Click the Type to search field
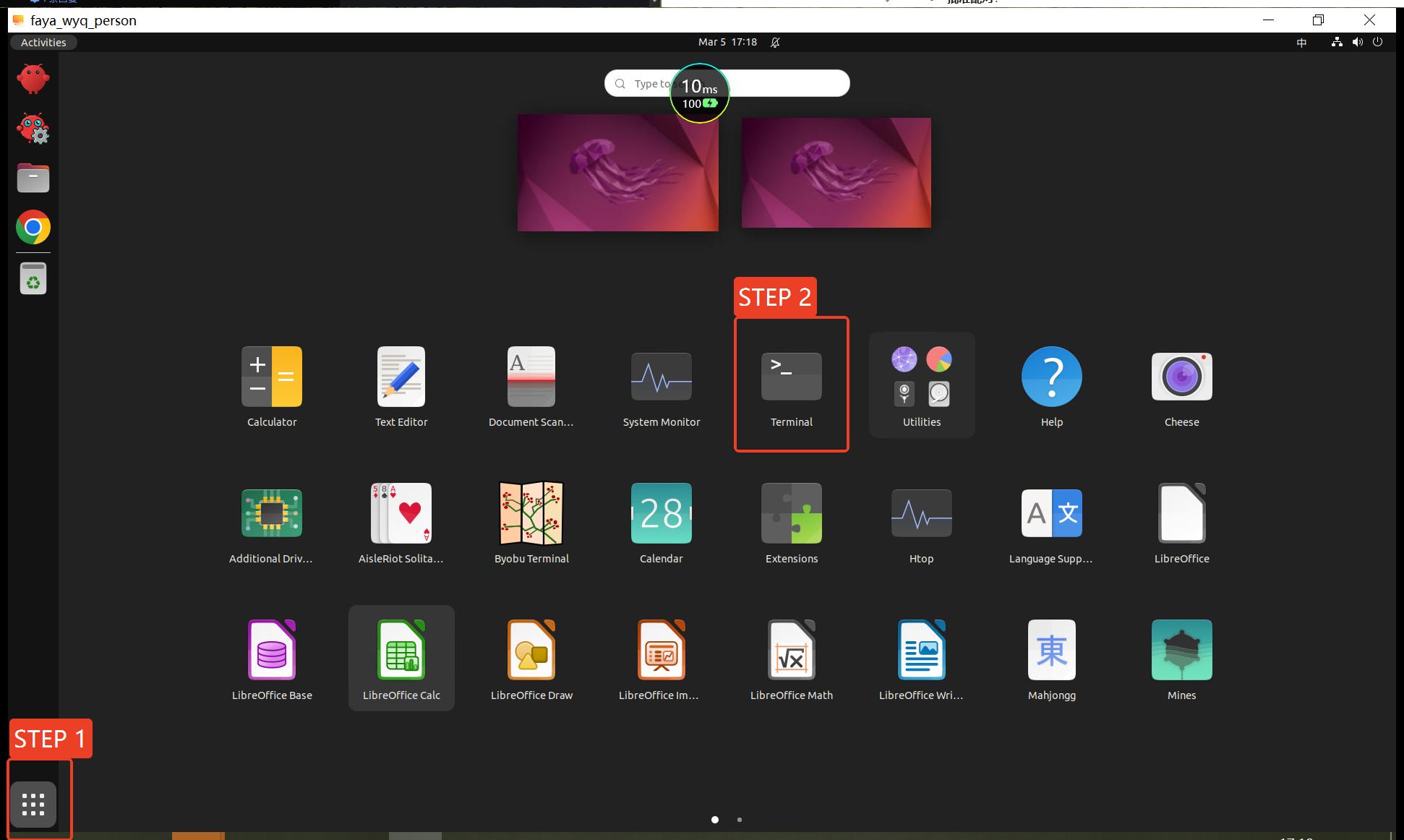Image resolution: width=1404 pixels, height=840 pixels. pyautogui.click(x=781, y=83)
